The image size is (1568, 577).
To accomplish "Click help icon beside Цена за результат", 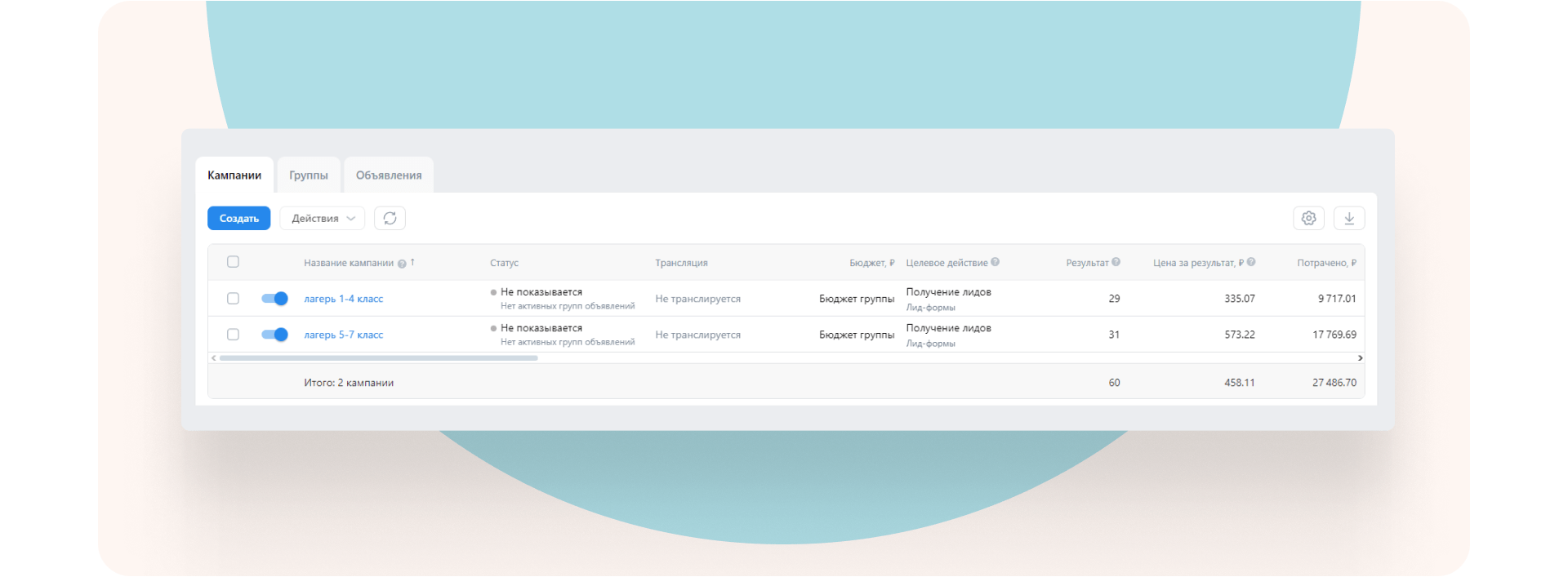I will tap(1251, 263).
